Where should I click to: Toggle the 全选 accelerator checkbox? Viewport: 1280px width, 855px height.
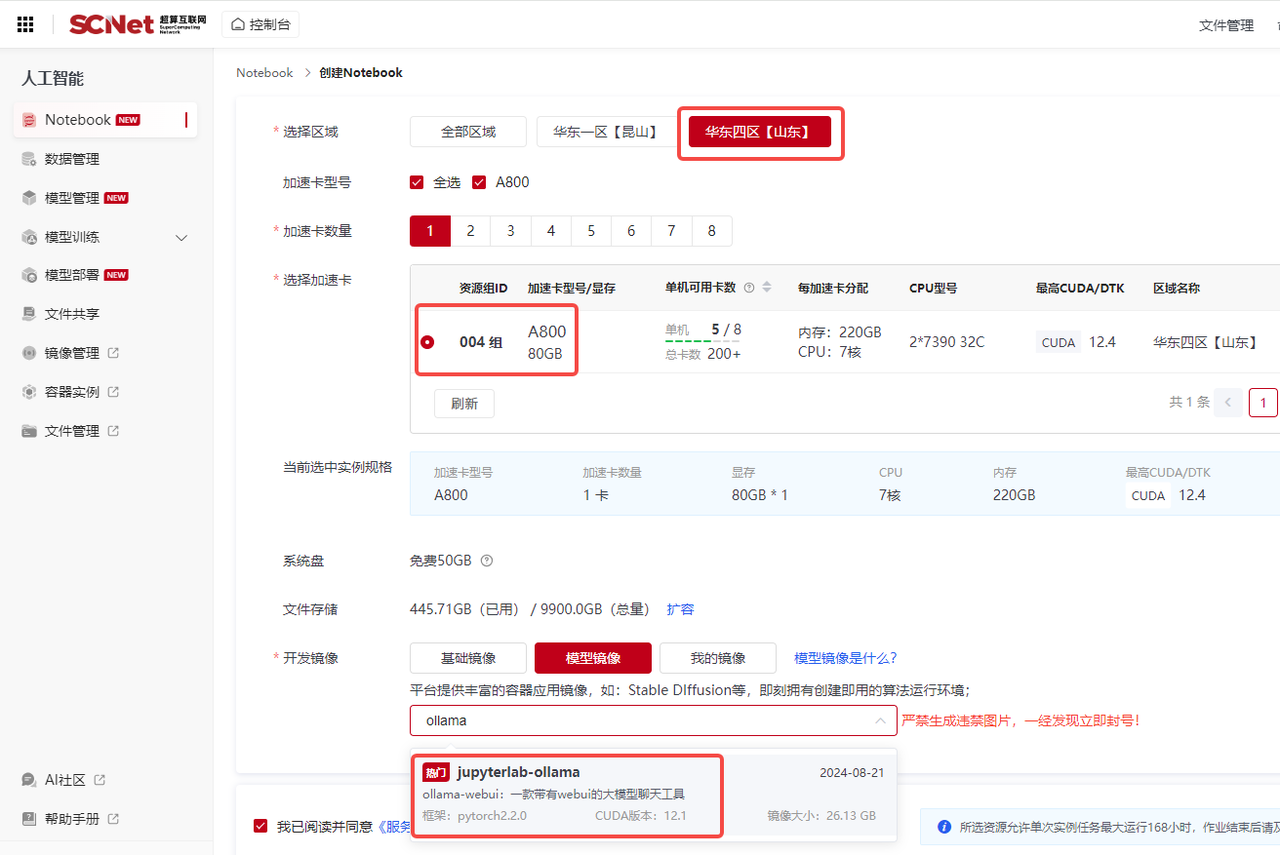(417, 182)
